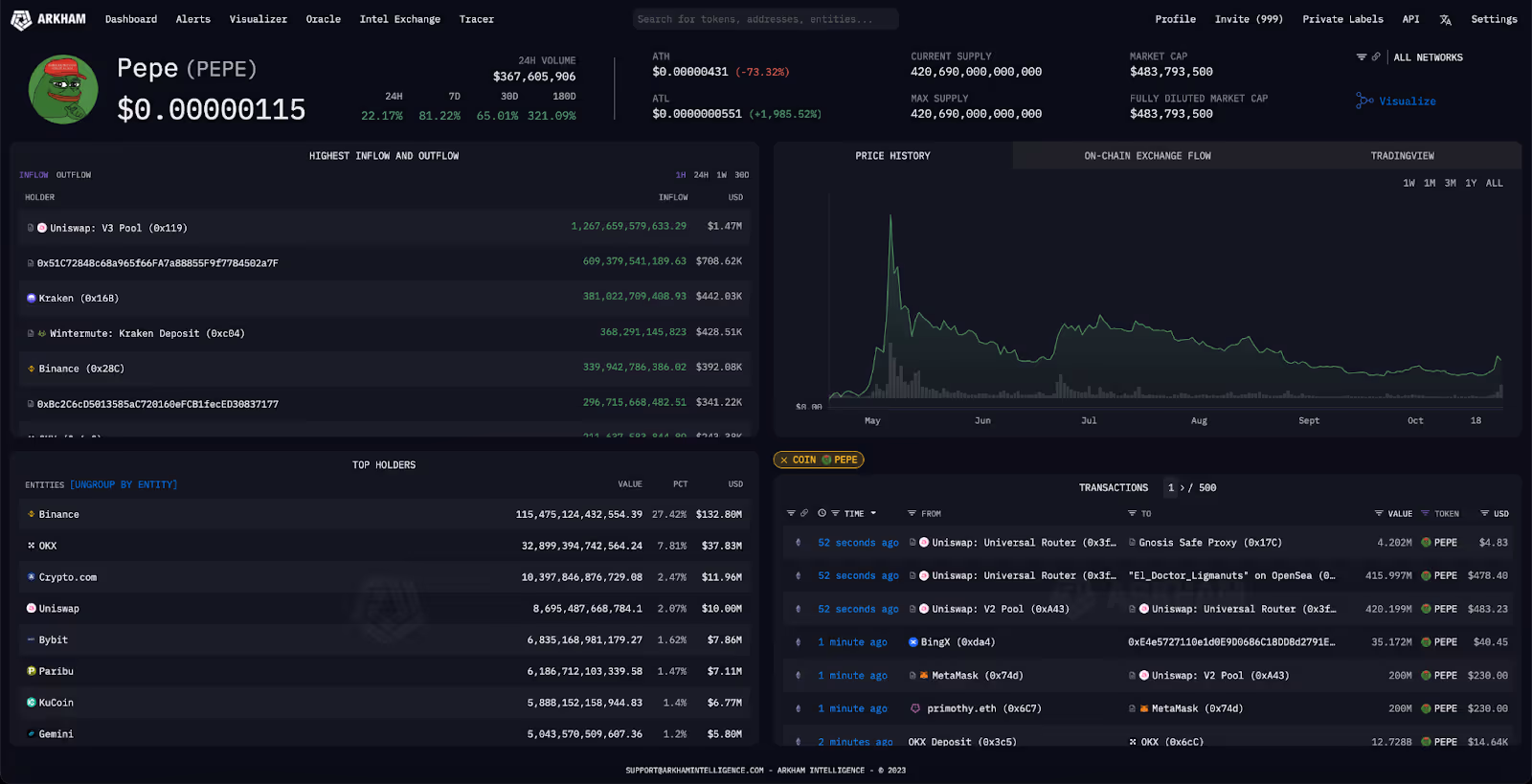The image size is (1532, 784).
Task: Open the TIME column sort dropdown arrow
Action: [873, 513]
